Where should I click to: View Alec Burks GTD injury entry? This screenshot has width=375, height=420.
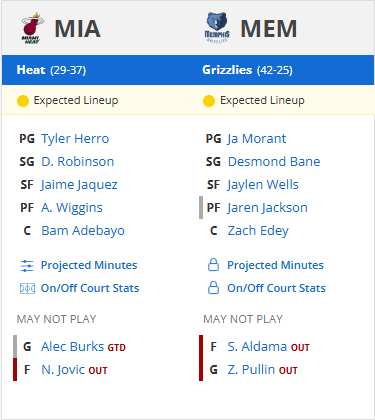click(83, 347)
